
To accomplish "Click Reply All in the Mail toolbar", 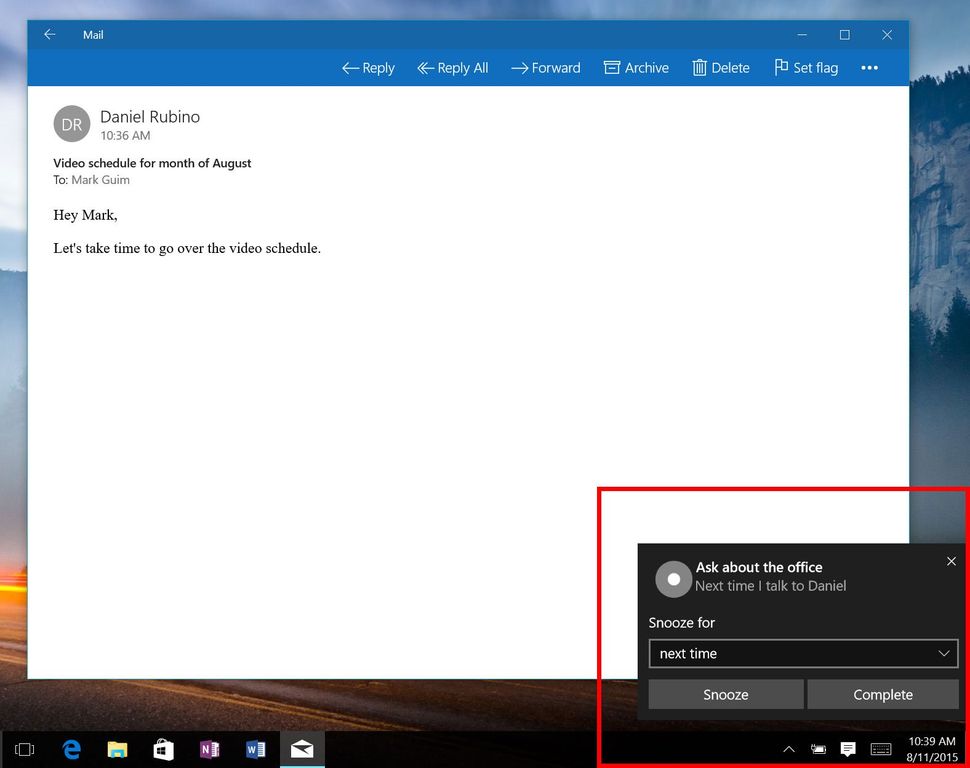I will (452, 67).
